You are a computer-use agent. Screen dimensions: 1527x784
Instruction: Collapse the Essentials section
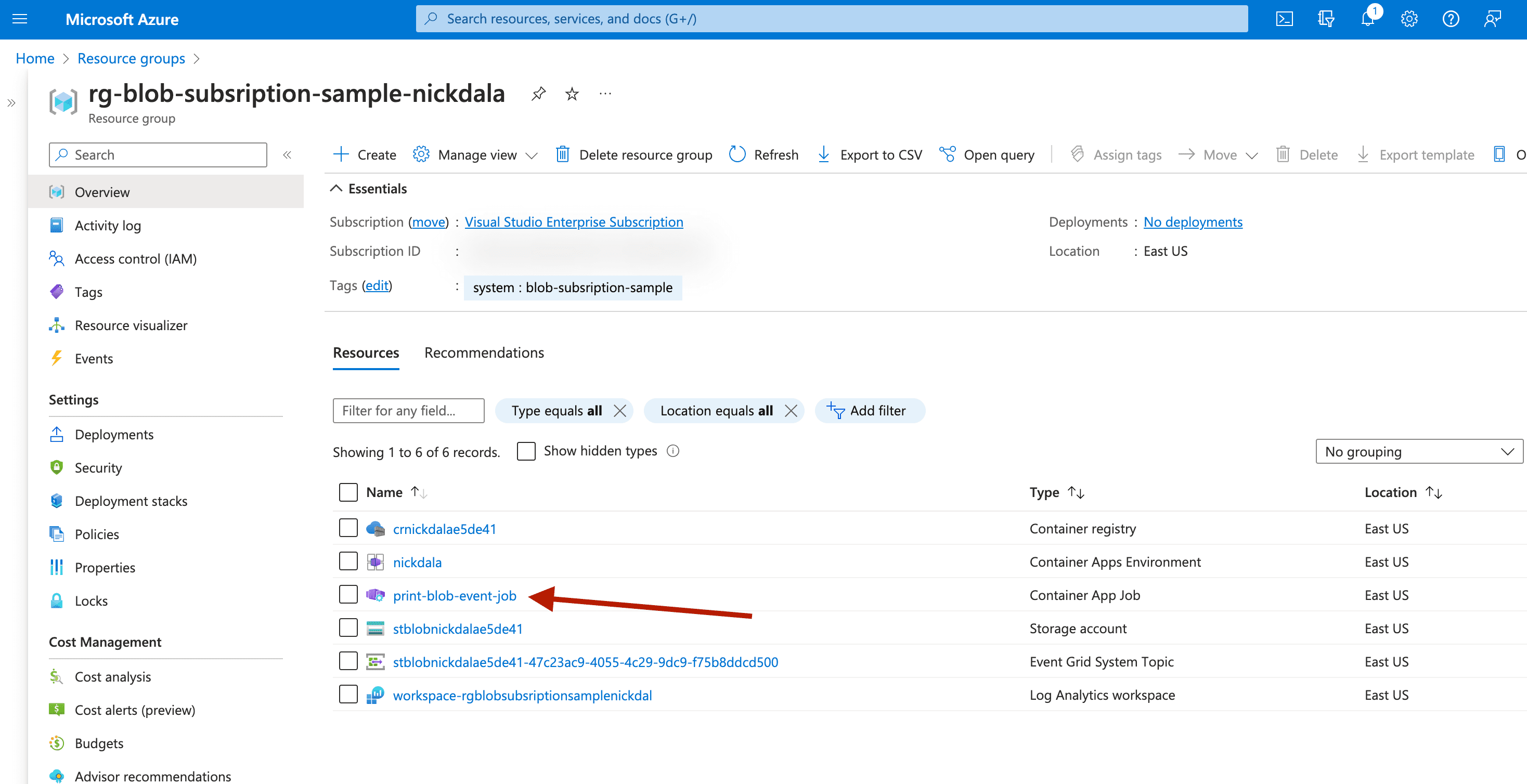tap(368, 188)
